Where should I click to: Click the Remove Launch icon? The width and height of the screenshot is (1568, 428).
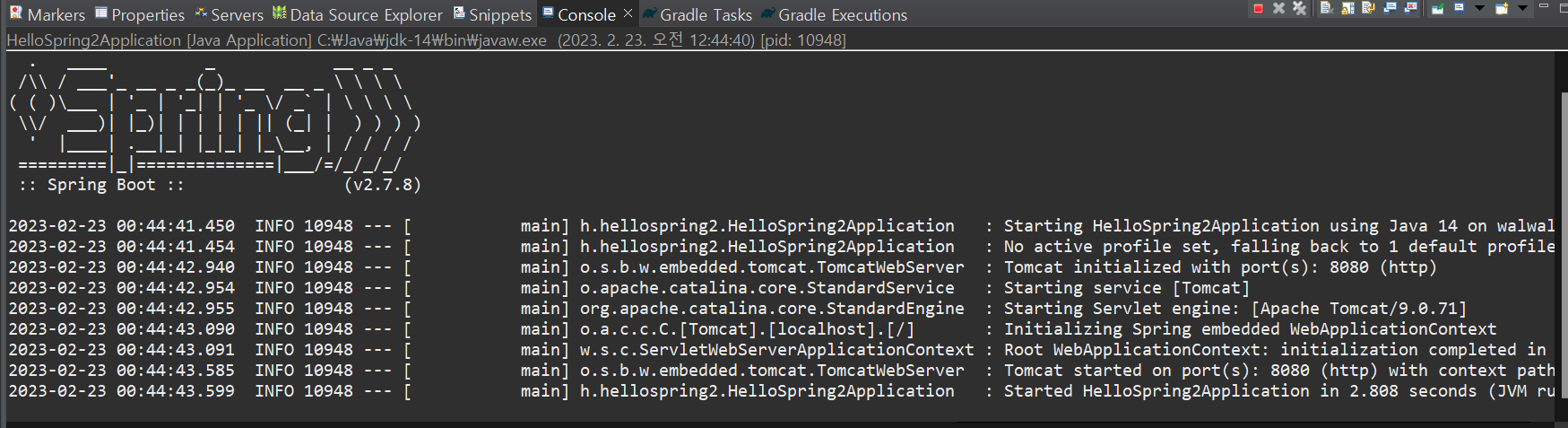tap(1278, 8)
